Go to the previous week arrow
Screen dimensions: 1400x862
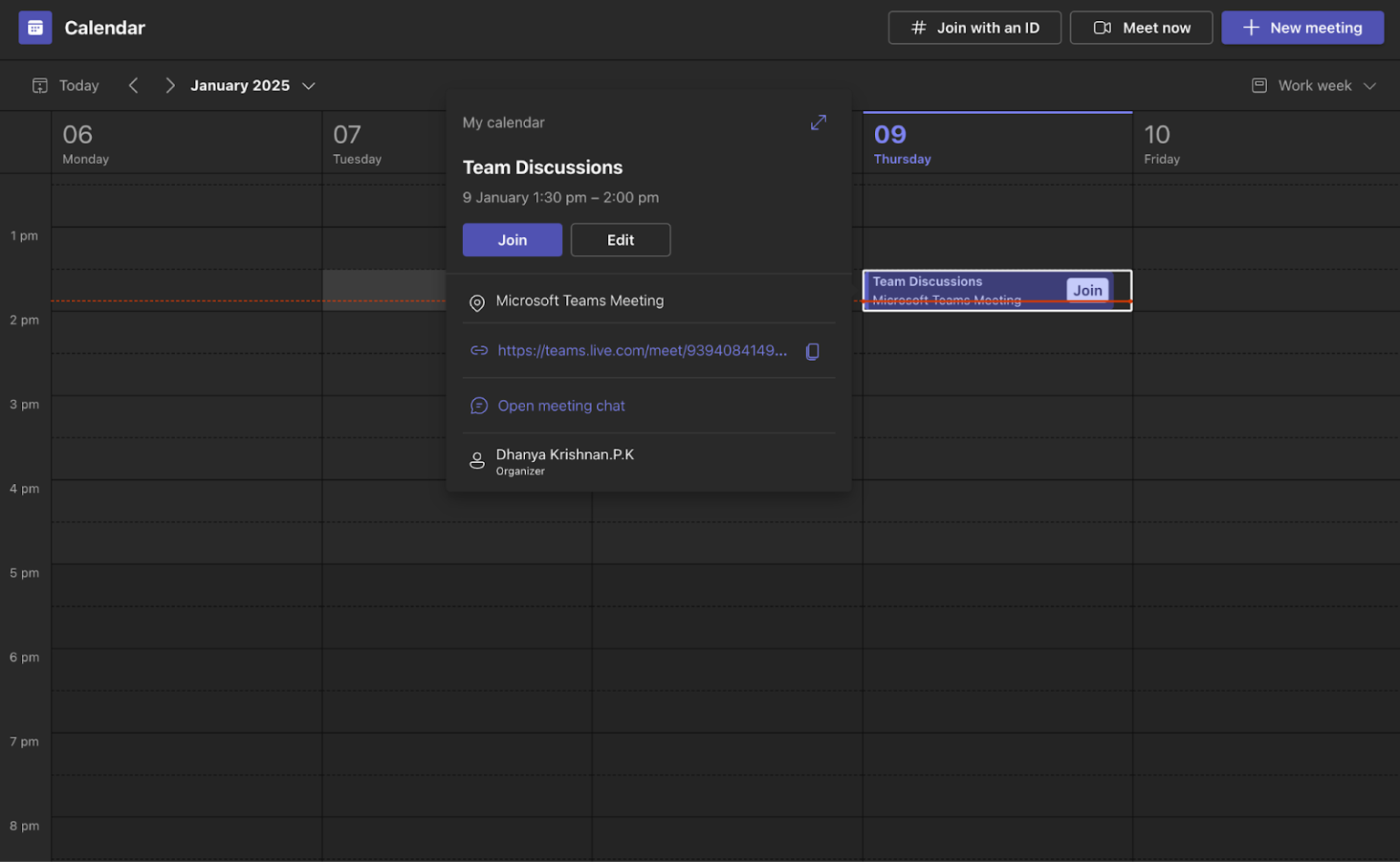click(134, 86)
